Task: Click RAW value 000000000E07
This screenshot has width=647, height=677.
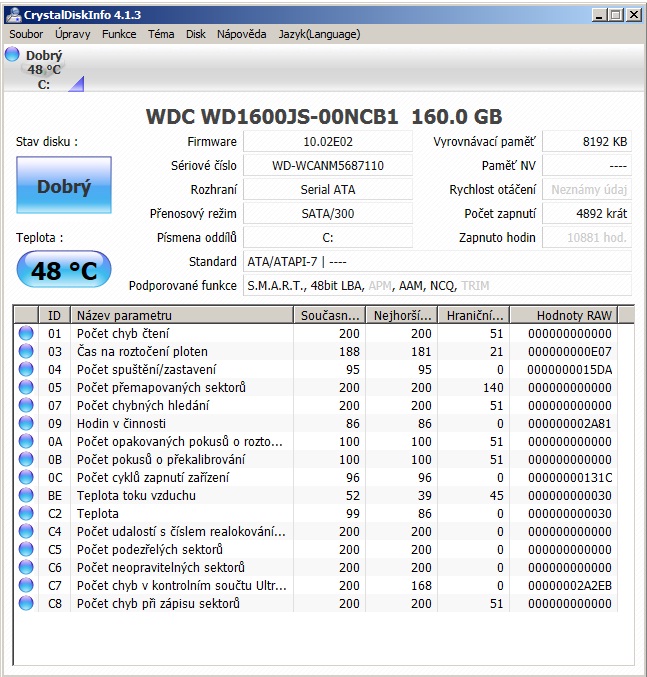Action: tap(570, 351)
